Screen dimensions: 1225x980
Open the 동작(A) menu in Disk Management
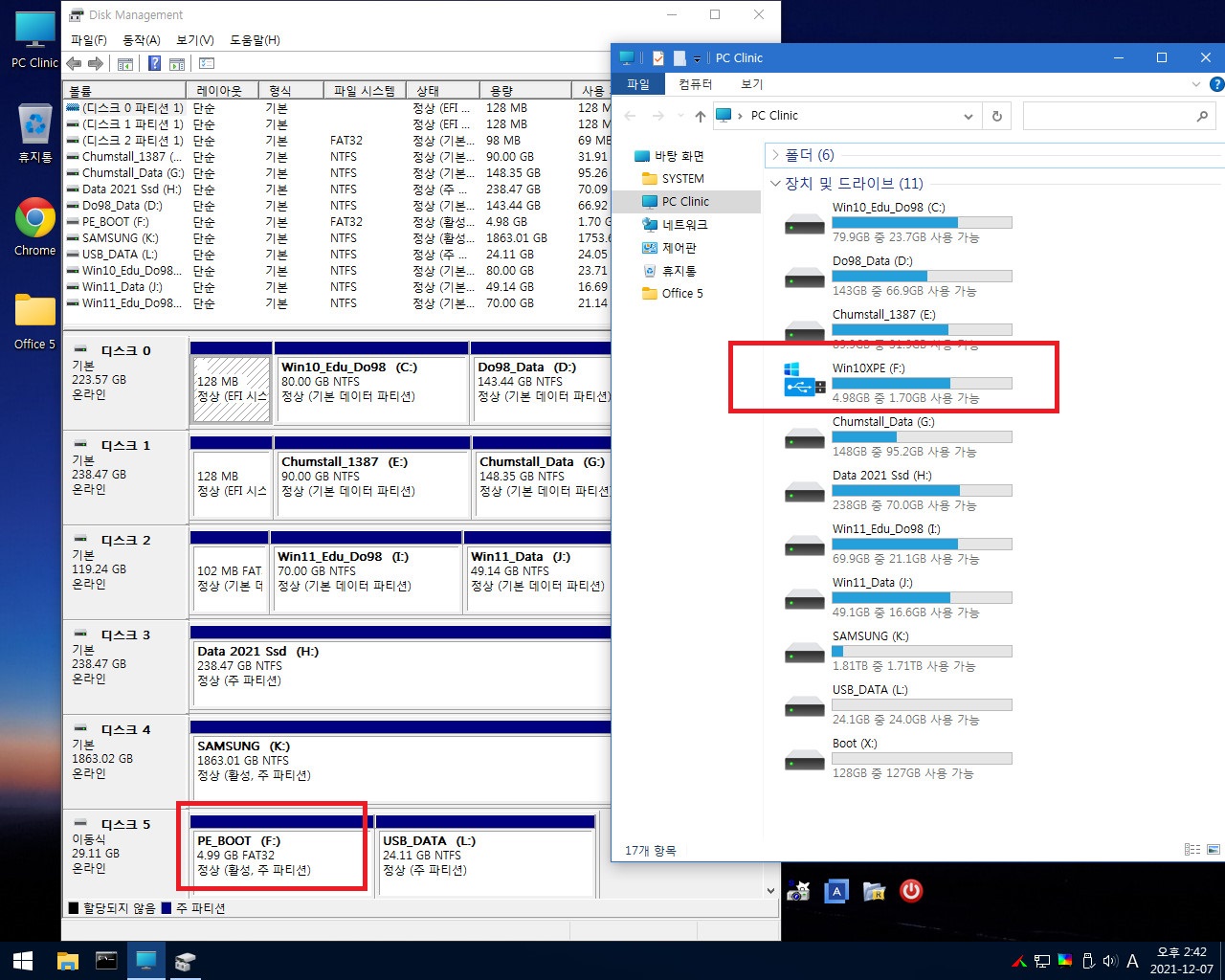pyautogui.click(x=142, y=40)
